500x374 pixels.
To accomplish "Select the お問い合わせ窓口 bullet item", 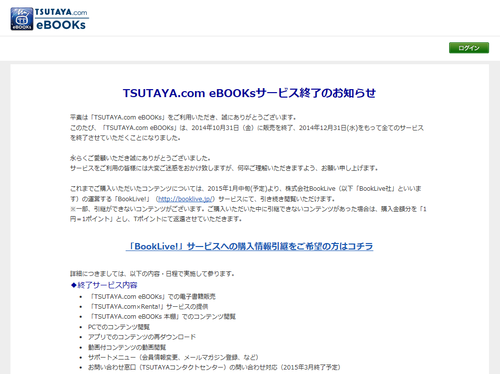I will pos(214,367).
